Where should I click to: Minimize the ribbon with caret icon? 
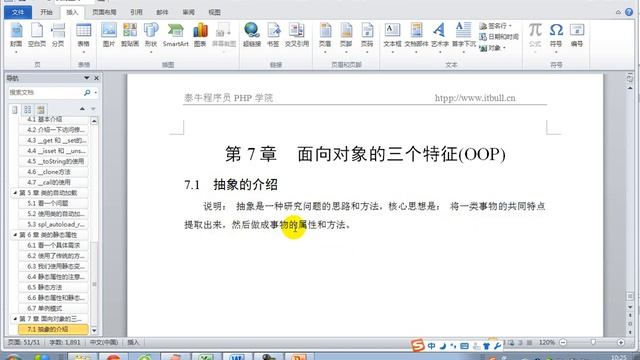click(618, 12)
